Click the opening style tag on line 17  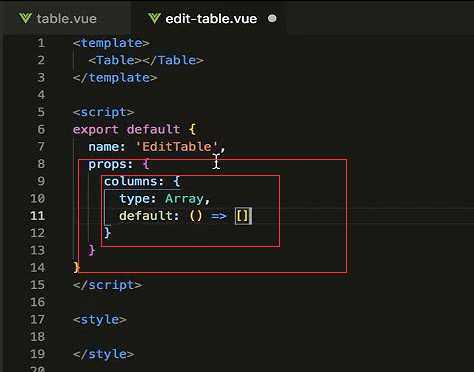point(100,319)
